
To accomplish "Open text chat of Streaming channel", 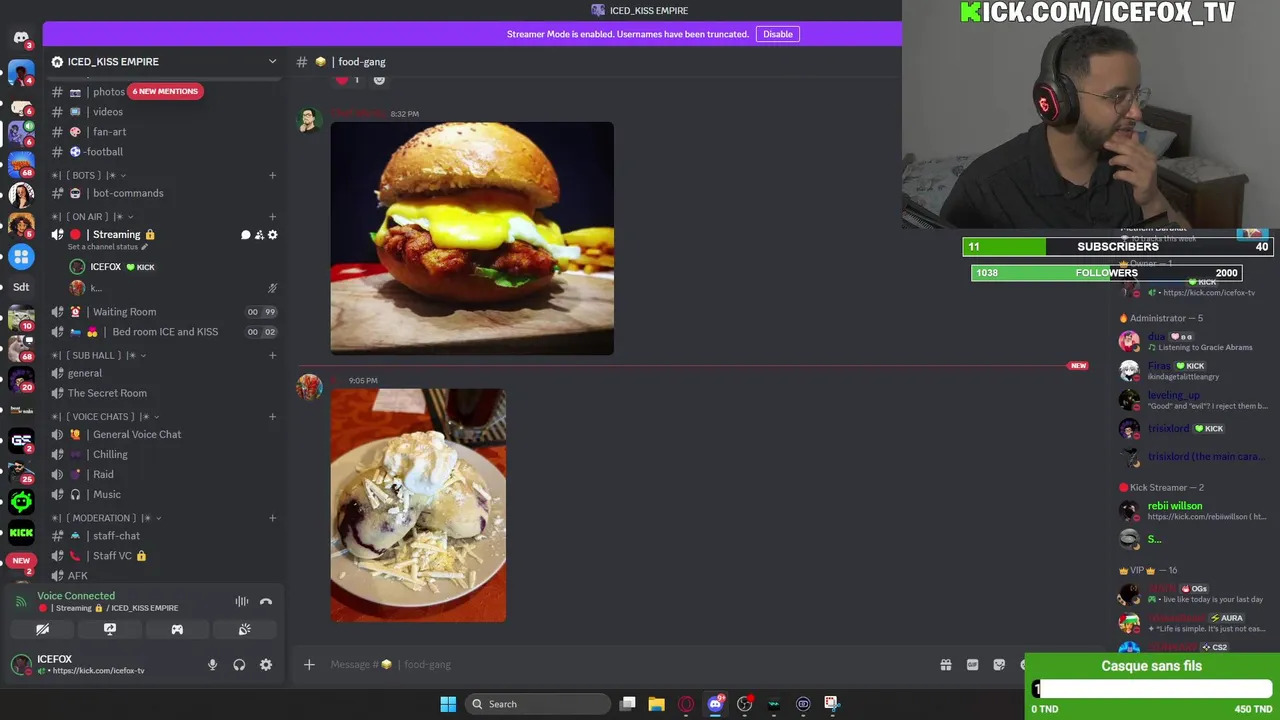I will click(245, 235).
